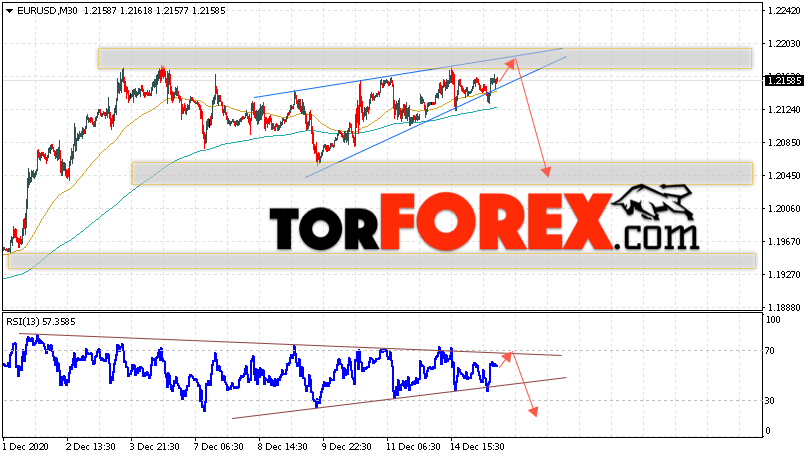Click the 2 Dec 13:30 time label
808x458 pixels.
pos(91,447)
